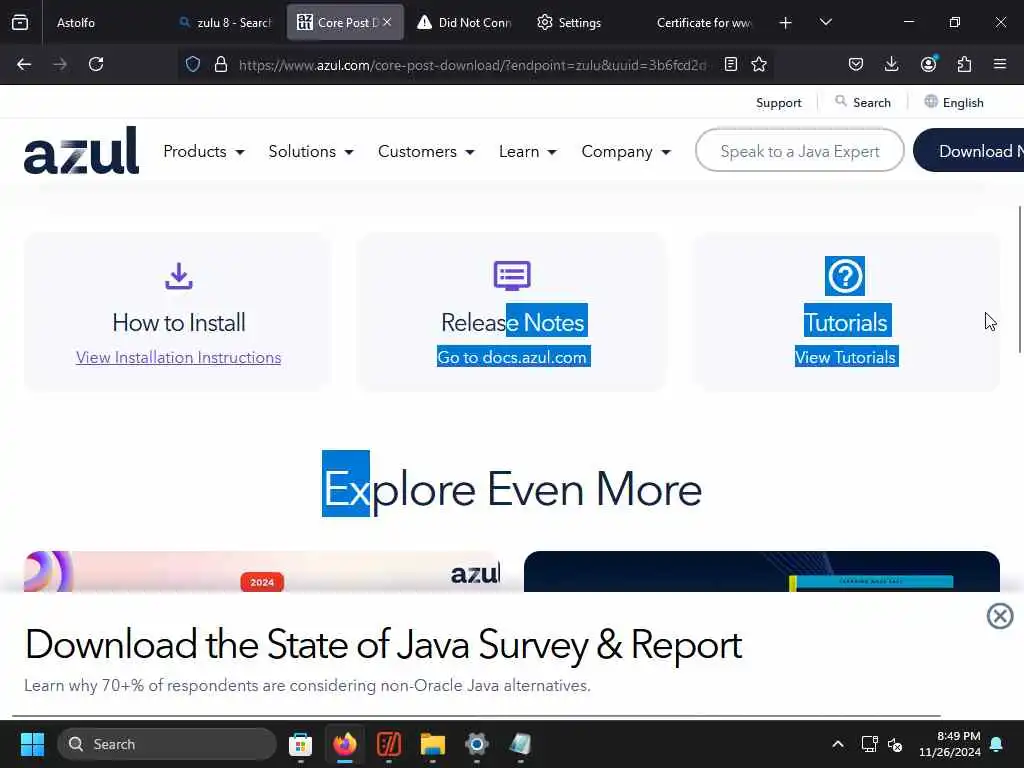Open the network status tray icon
The image size is (1024, 768).
click(869, 744)
